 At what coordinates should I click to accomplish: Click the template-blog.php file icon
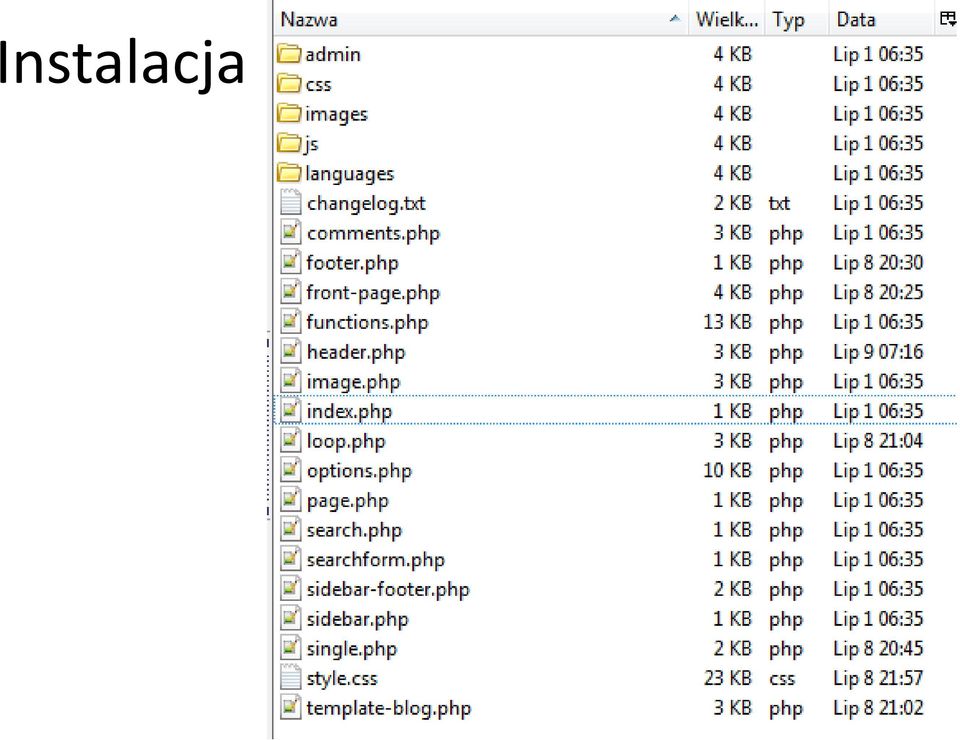290,708
